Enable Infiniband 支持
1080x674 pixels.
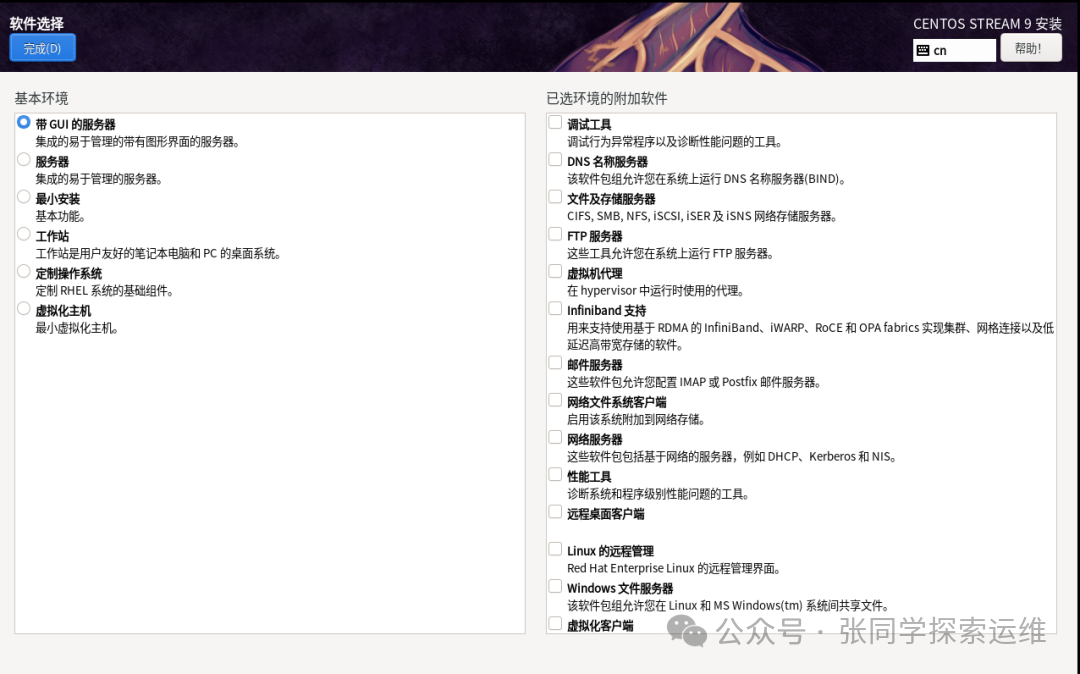(556, 308)
